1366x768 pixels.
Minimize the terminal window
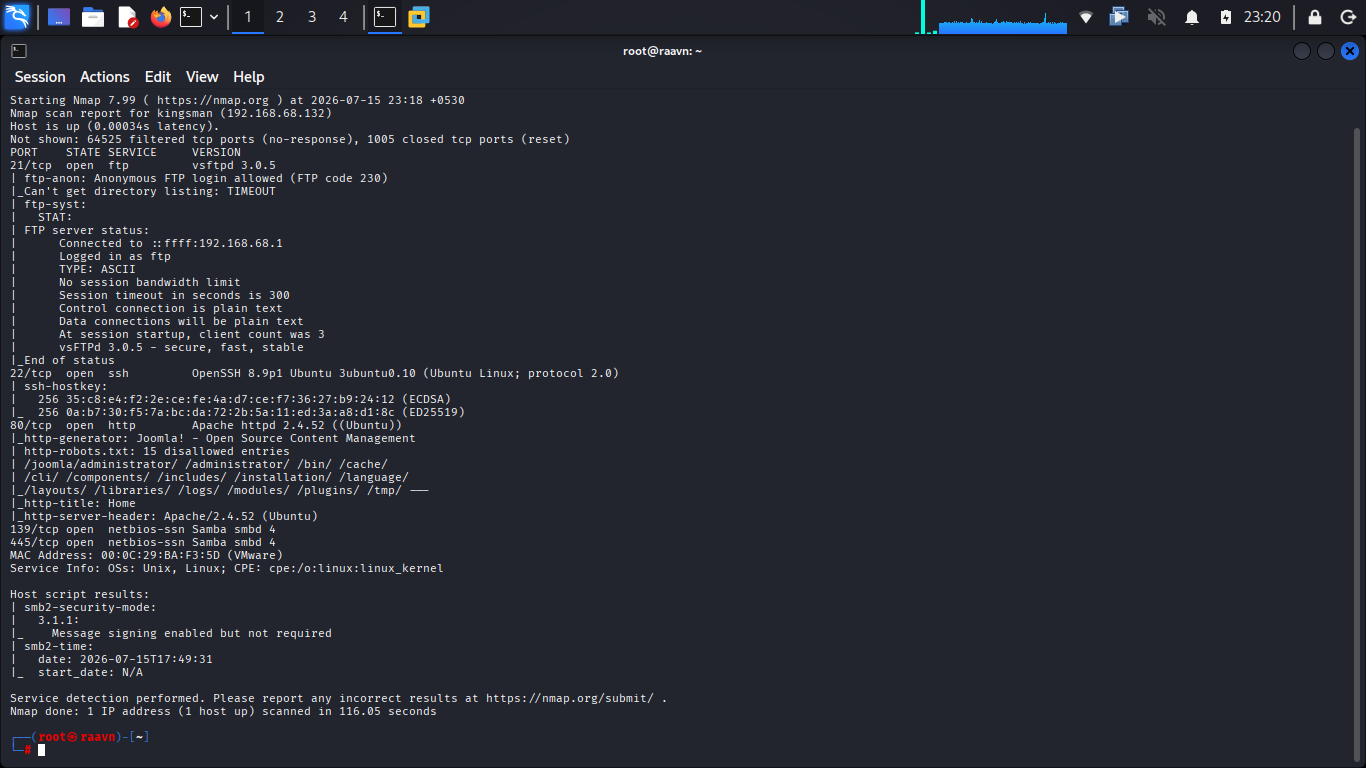[x=1301, y=51]
